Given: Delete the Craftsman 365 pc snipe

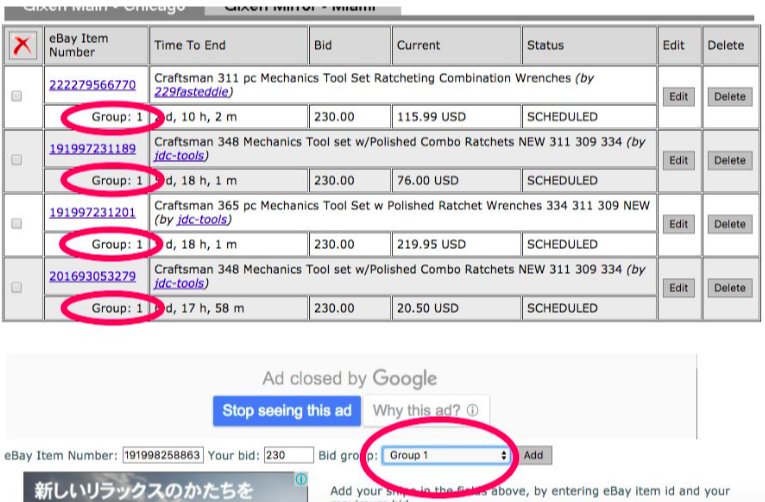Looking at the screenshot, I should coord(729,224).
